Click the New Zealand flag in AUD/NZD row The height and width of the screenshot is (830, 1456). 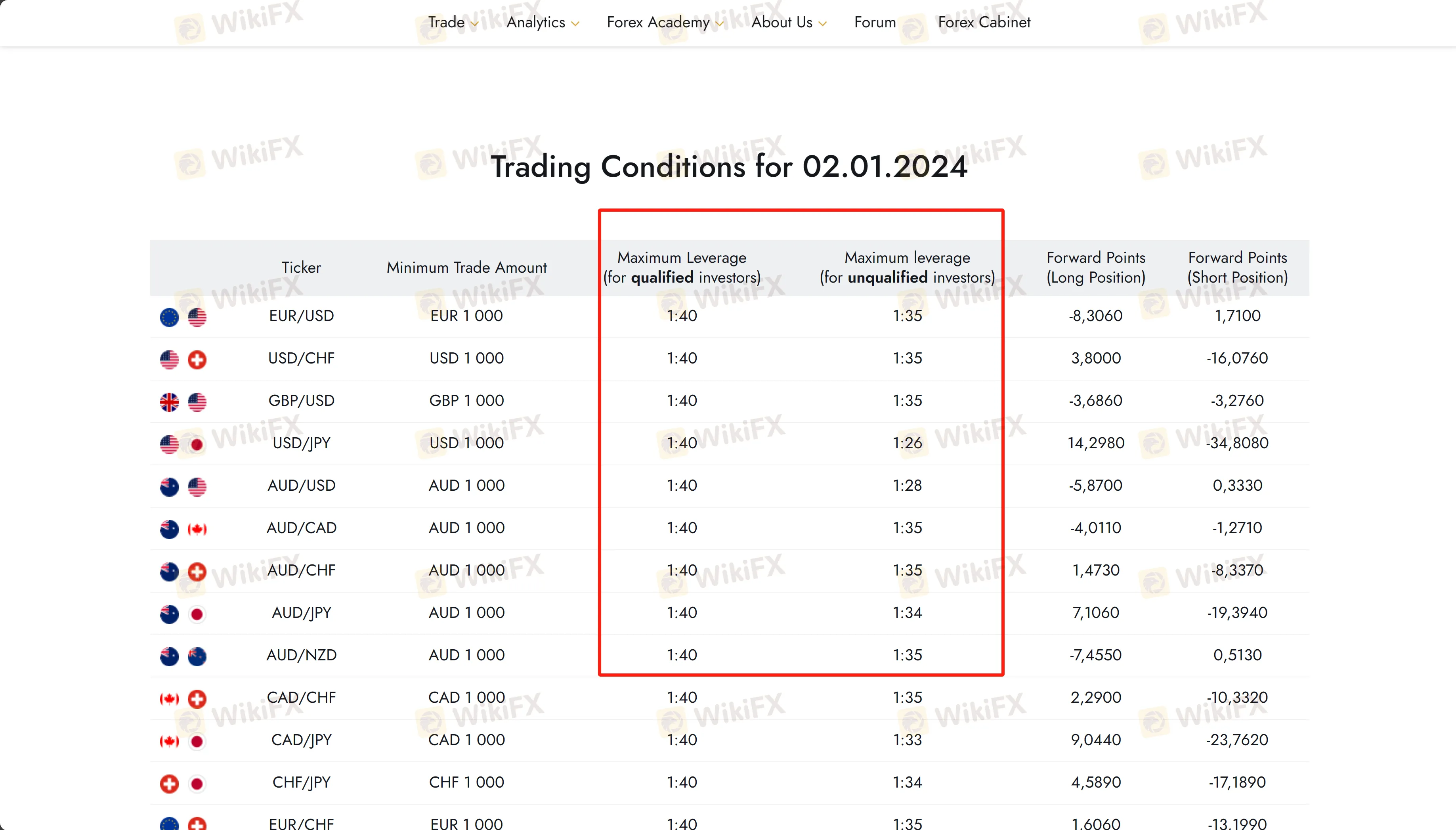[x=197, y=656]
